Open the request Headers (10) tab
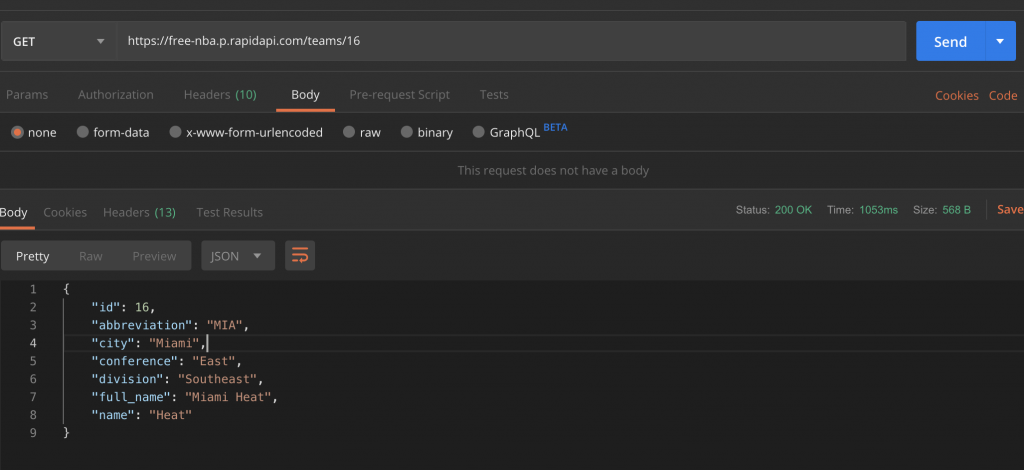 tap(220, 95)
